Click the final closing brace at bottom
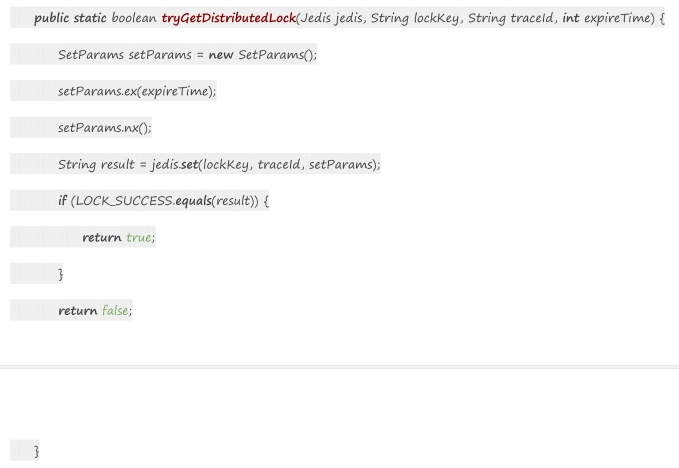This screenshot has height=468, width=679. [x=37, y=454]
